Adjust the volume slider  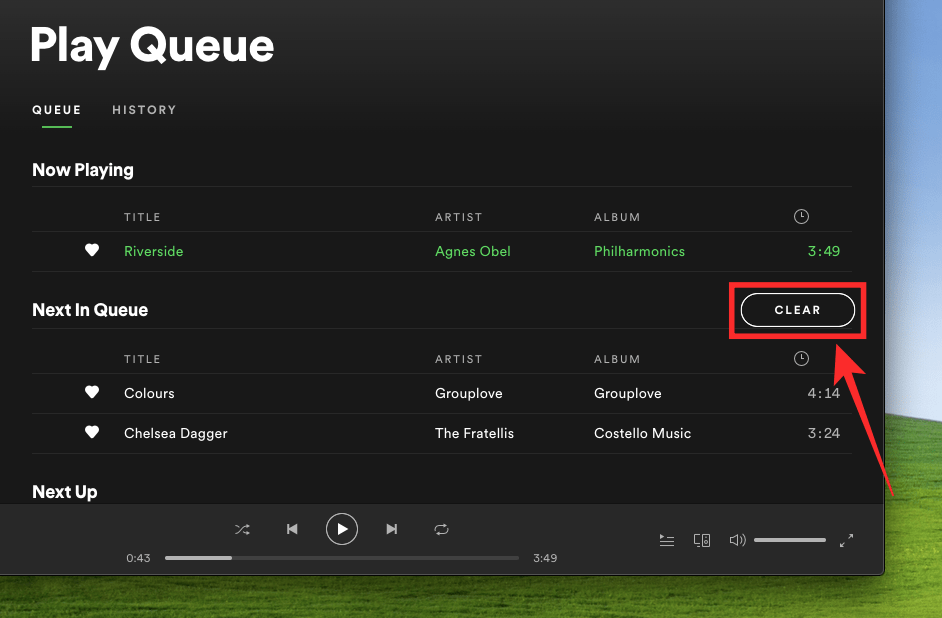pos(790,539)
